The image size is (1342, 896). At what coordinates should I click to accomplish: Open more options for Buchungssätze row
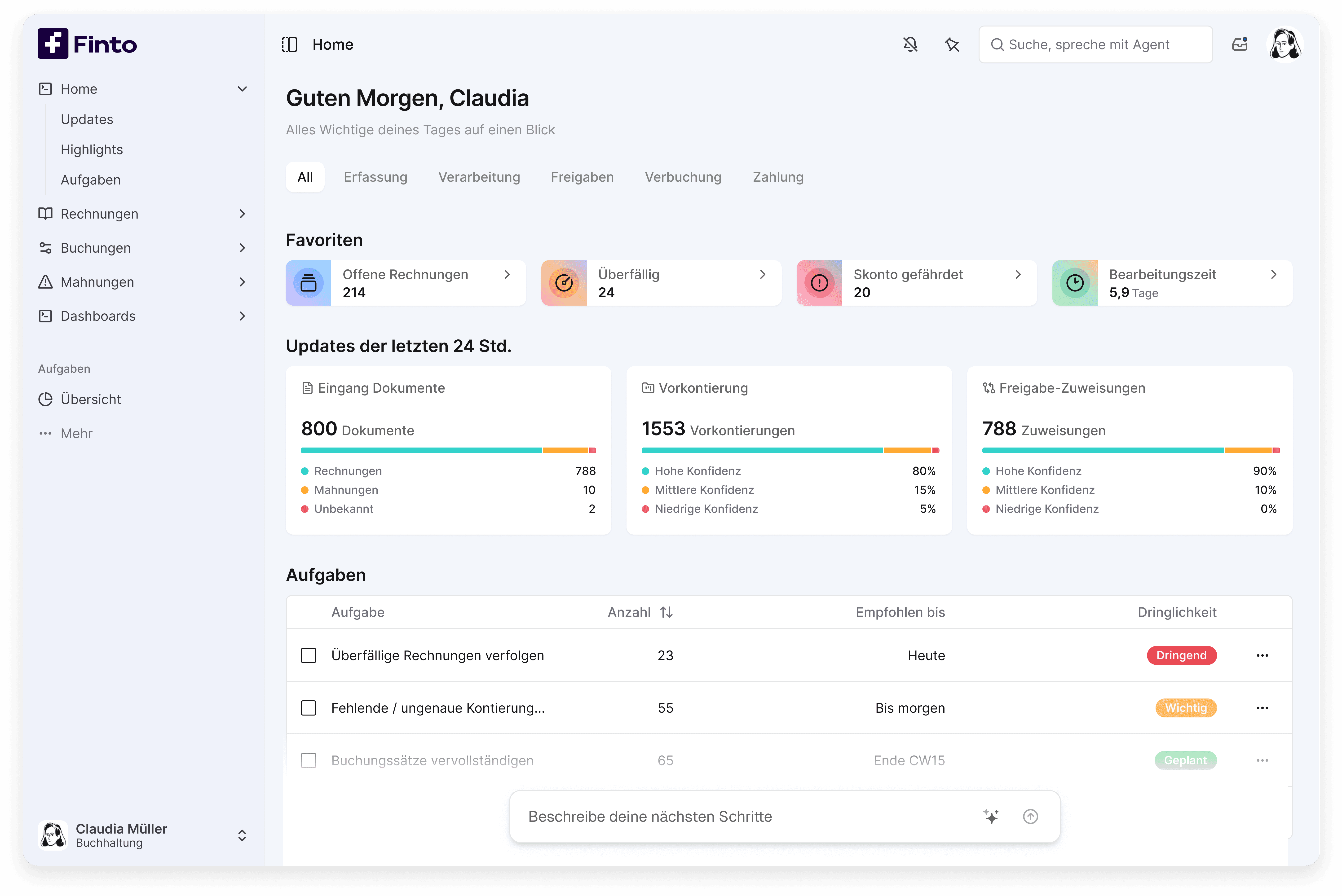[x=1263, y=760]
